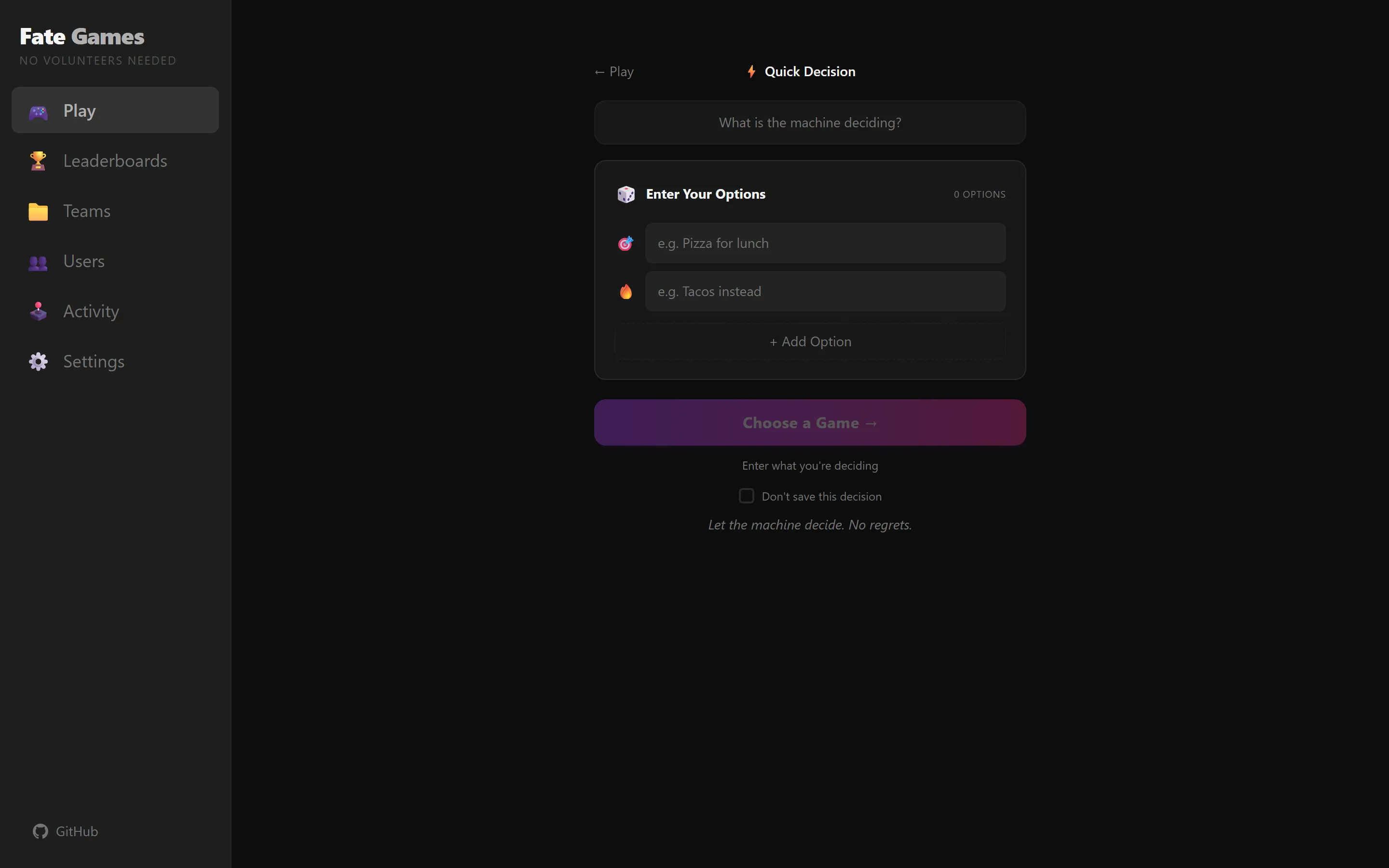
Task: Focus the 'What is the machine deciding?' field
Action: pos(810,123)
